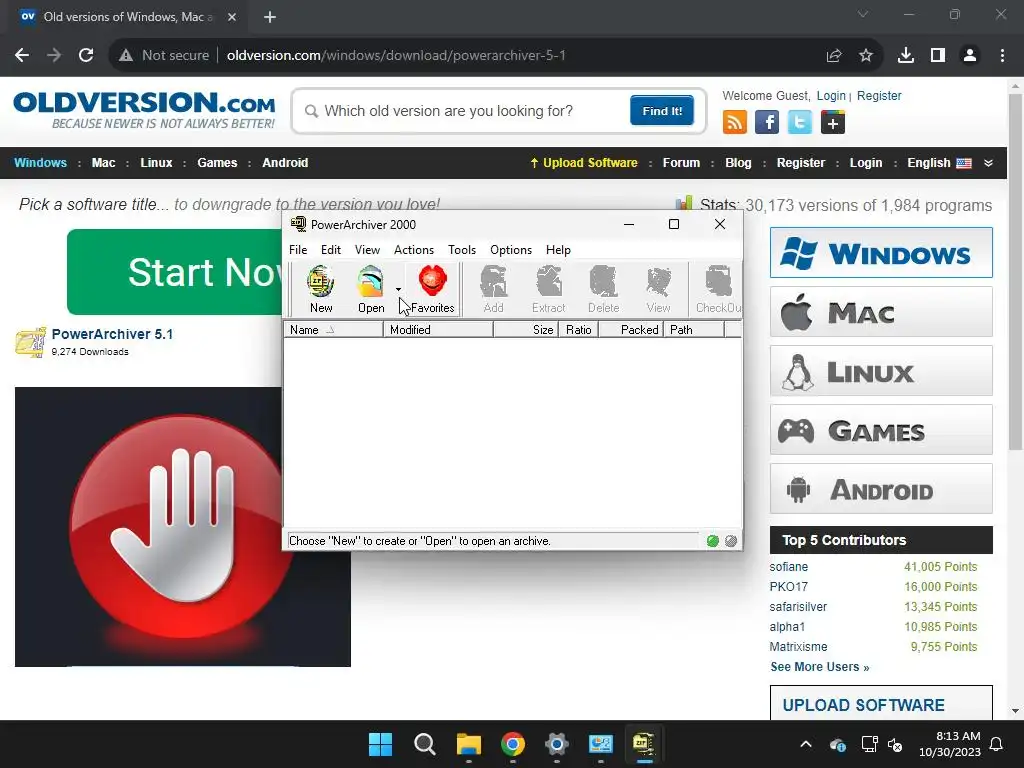Select Android in the site navigation bar

[285, 163]
